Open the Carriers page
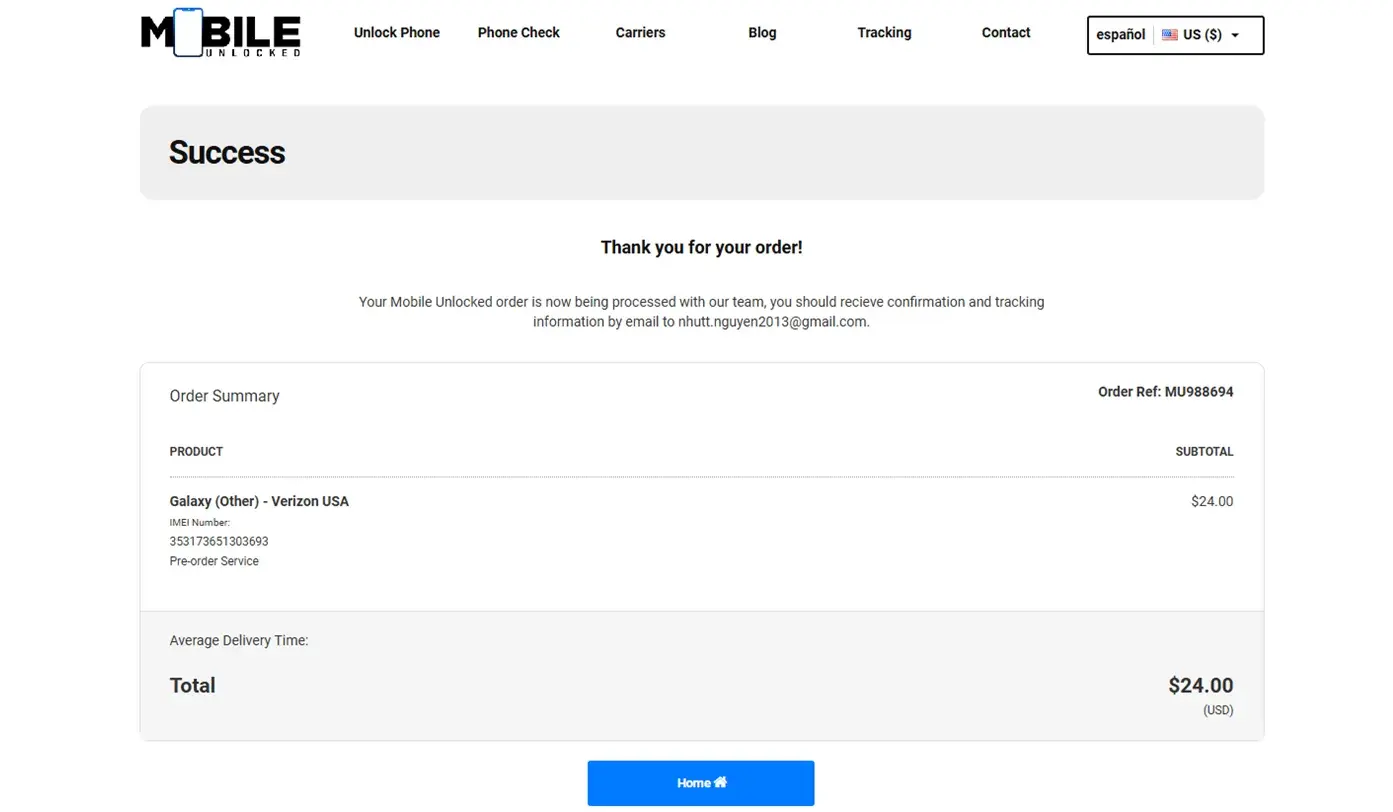 (640, 33)
